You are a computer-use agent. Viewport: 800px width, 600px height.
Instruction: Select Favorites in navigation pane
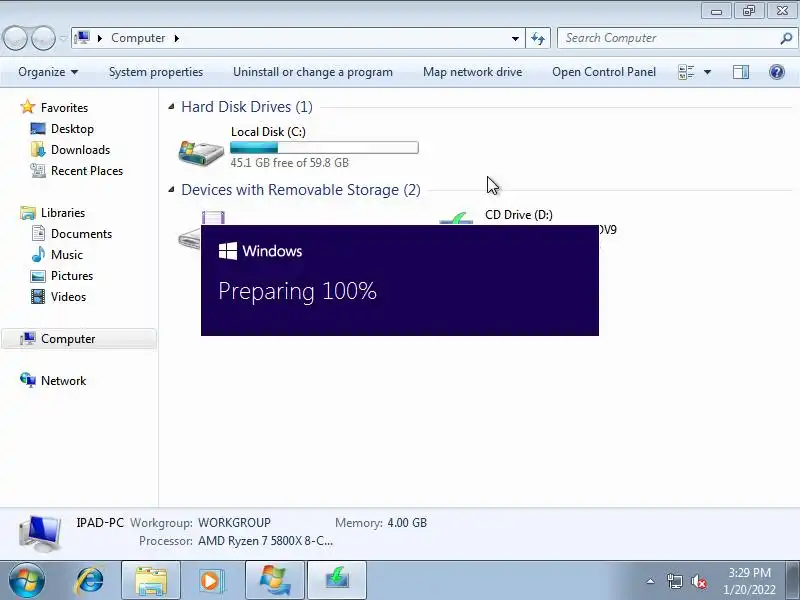64,108
